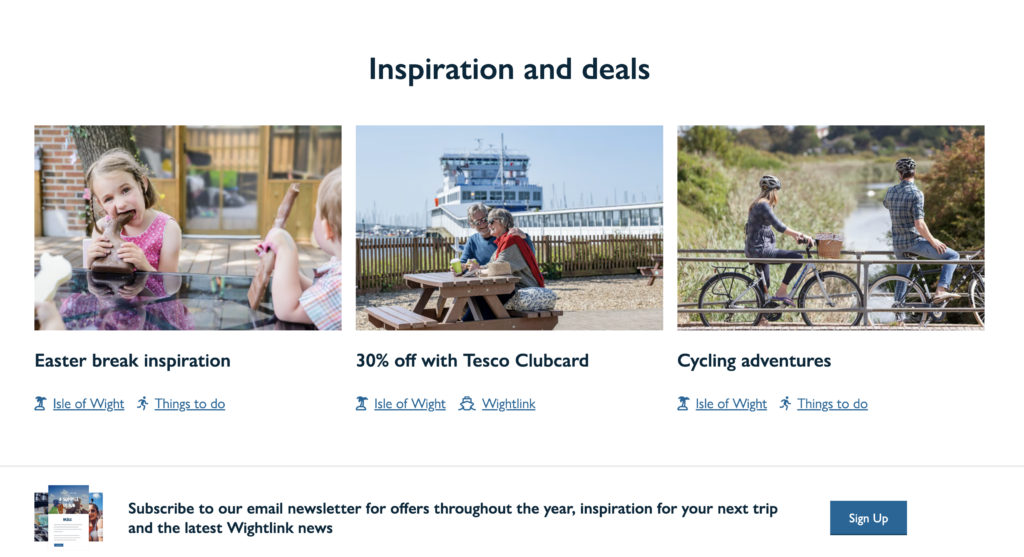Open the Wightlink tag link
The height and width of the screenshot is (557, 1024).
(509, 404)
